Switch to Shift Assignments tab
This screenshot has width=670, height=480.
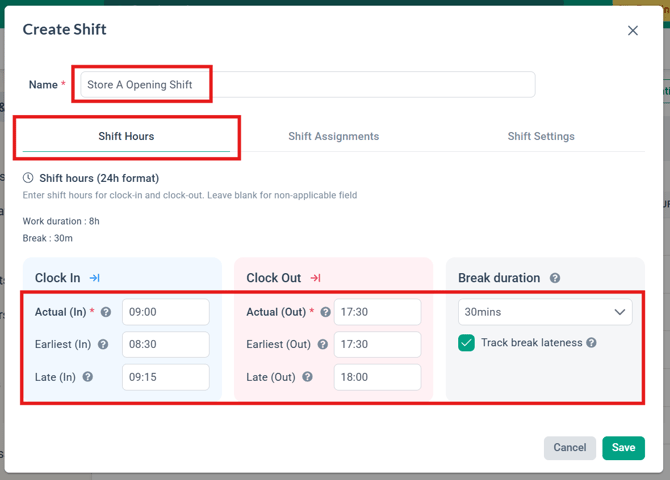point(334,136)
